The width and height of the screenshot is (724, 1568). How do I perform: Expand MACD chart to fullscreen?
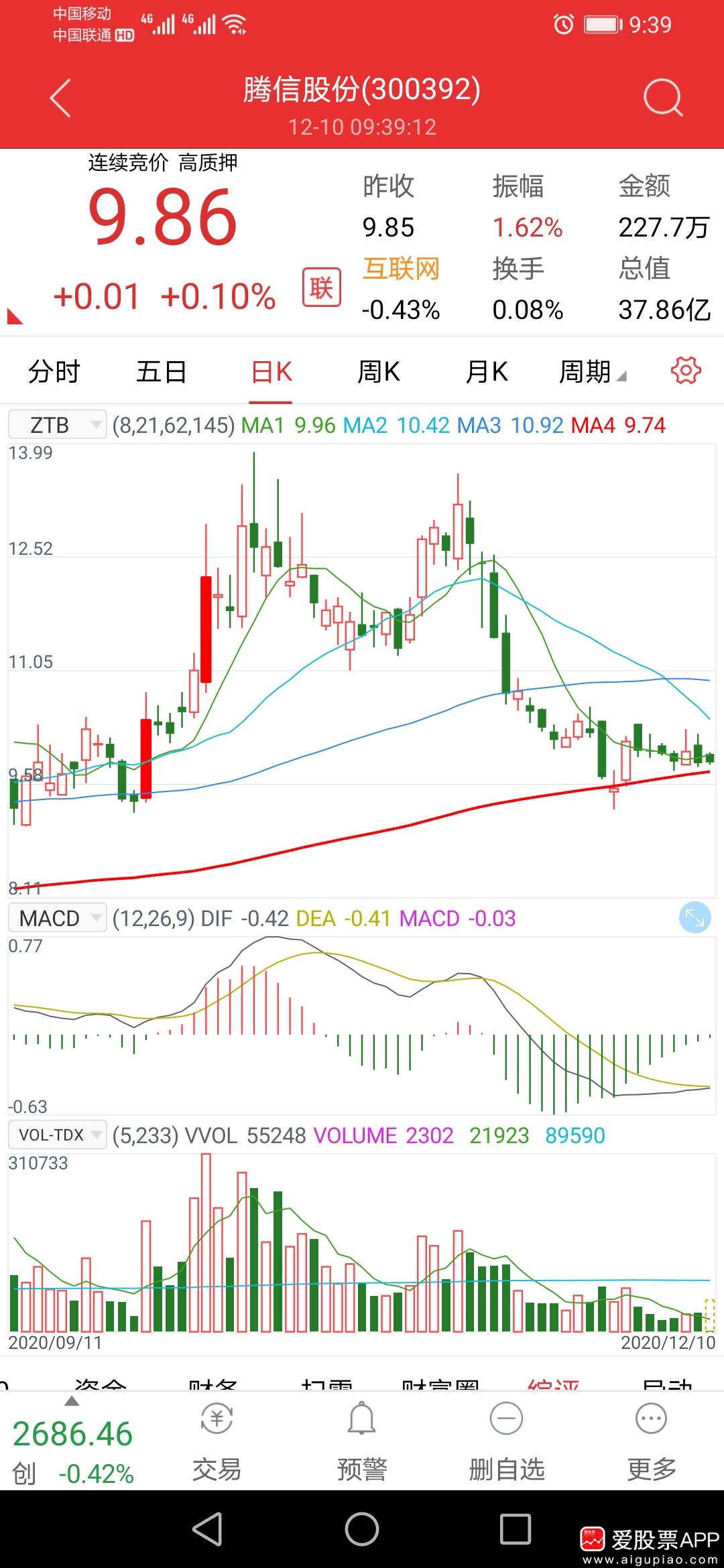pyautogui.click(x=695, y=917)
